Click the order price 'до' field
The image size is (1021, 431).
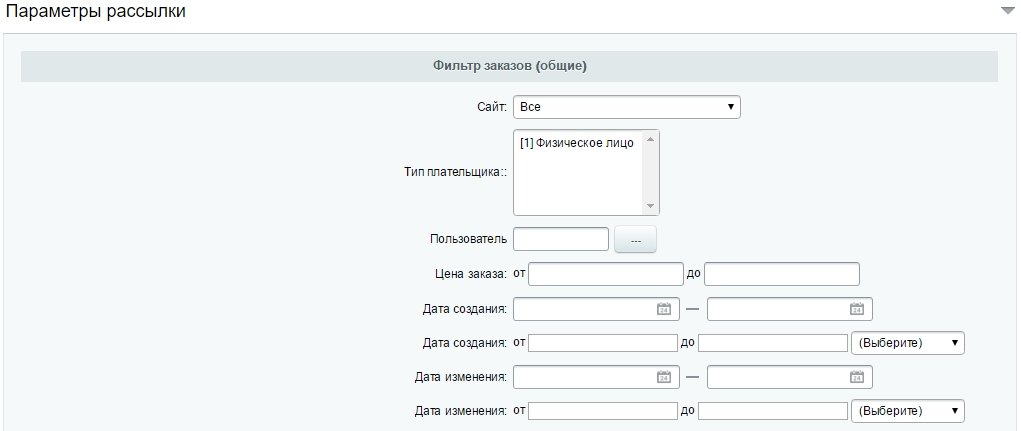coord(781,274)
